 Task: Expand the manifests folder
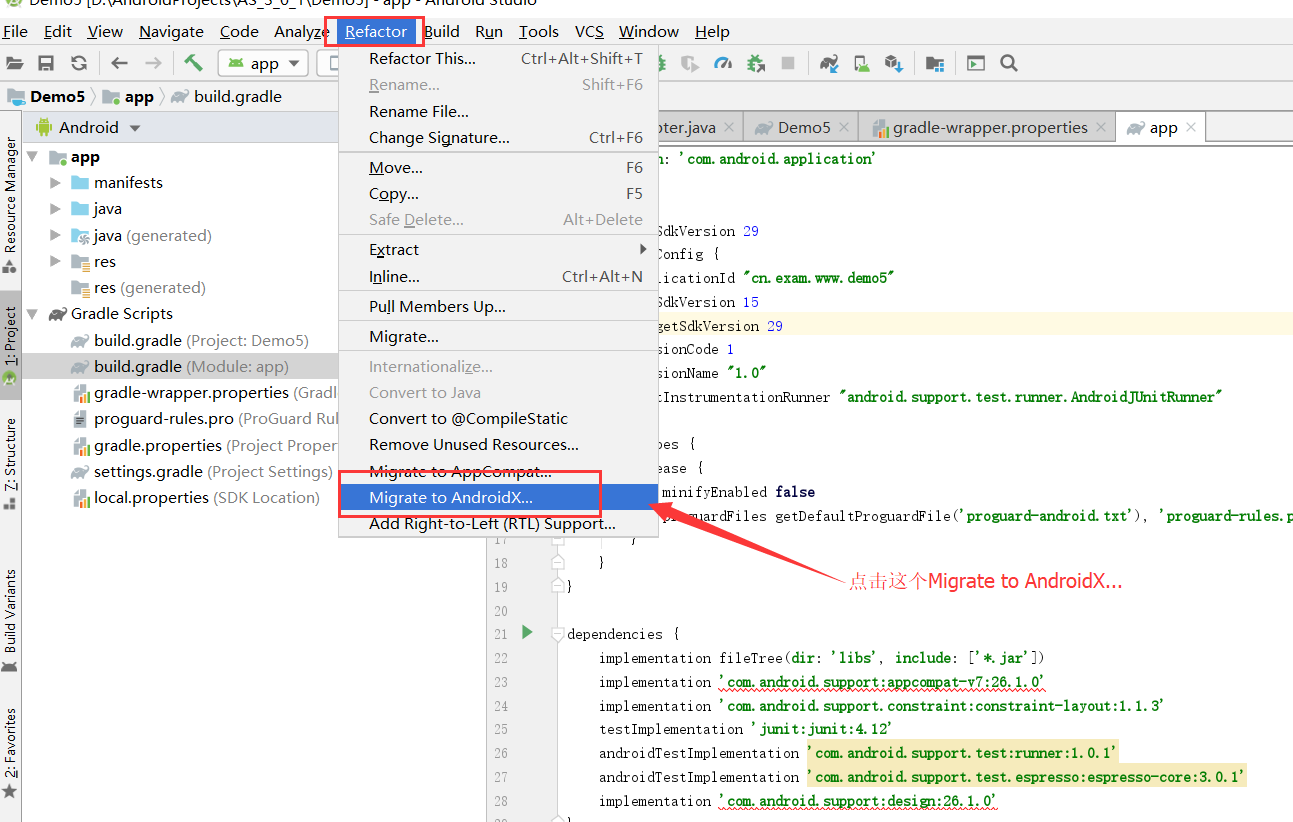coord(56,183)
